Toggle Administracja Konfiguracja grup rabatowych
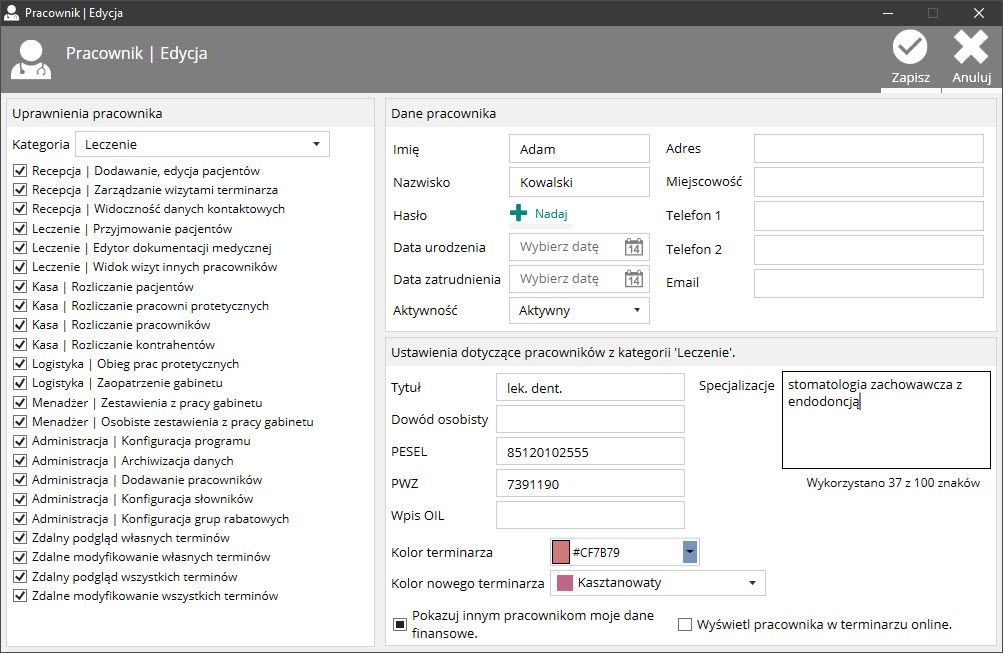Viewport: 1003px width, 653px height. click(x=20, y=519)
